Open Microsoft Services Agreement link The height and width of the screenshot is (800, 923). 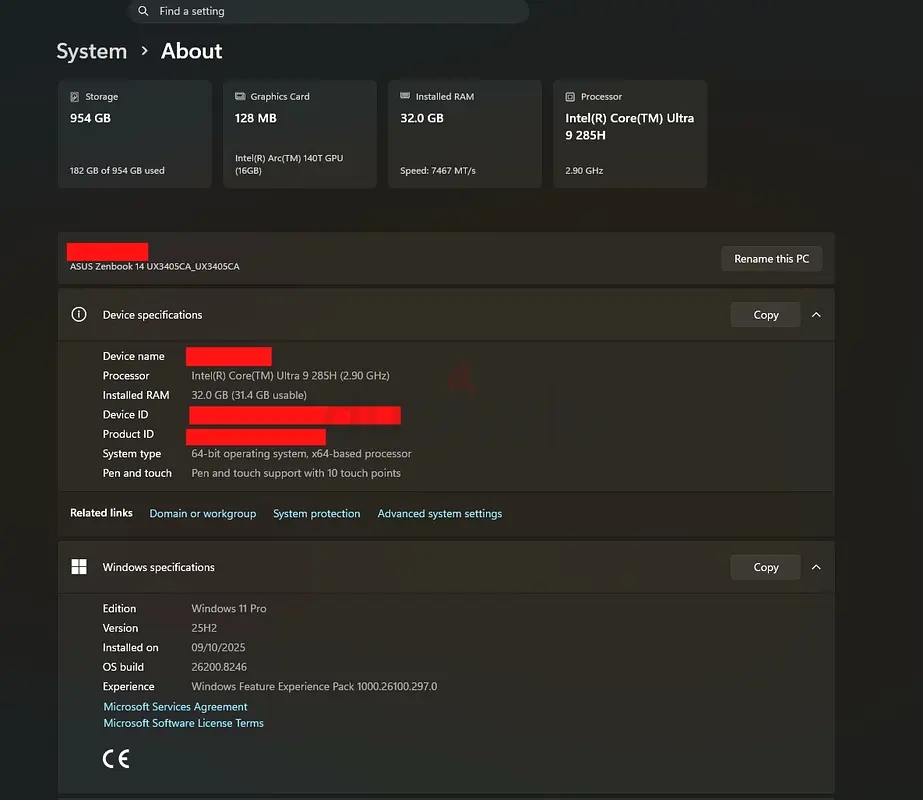pyautogui.click(x=175, y=707)
